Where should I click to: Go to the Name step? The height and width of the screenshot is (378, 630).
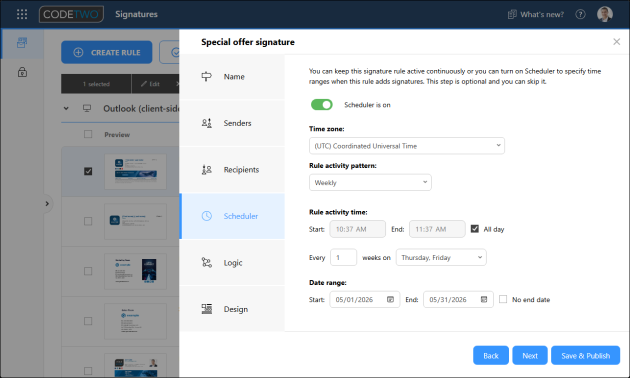pyautogui.click(x=232, y=76)
